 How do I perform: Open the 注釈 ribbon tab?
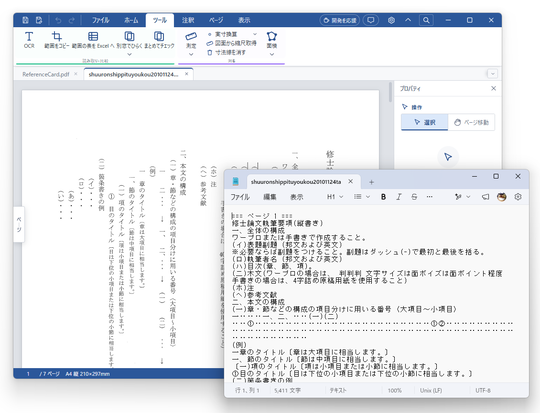[x=188, y=20]
